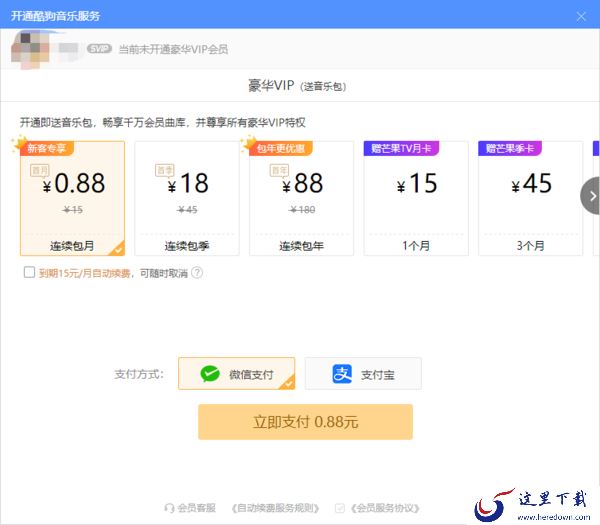Select the ¥45 3个月 plan

coord(530,198)
